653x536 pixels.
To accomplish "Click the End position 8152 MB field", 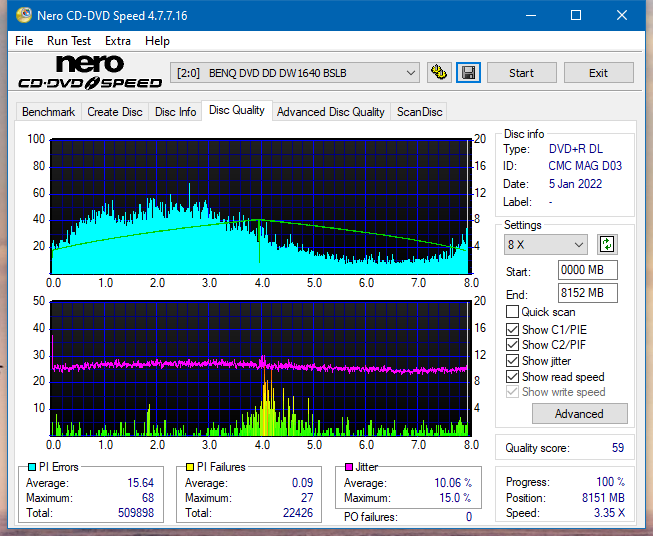I will coord(587,293).
